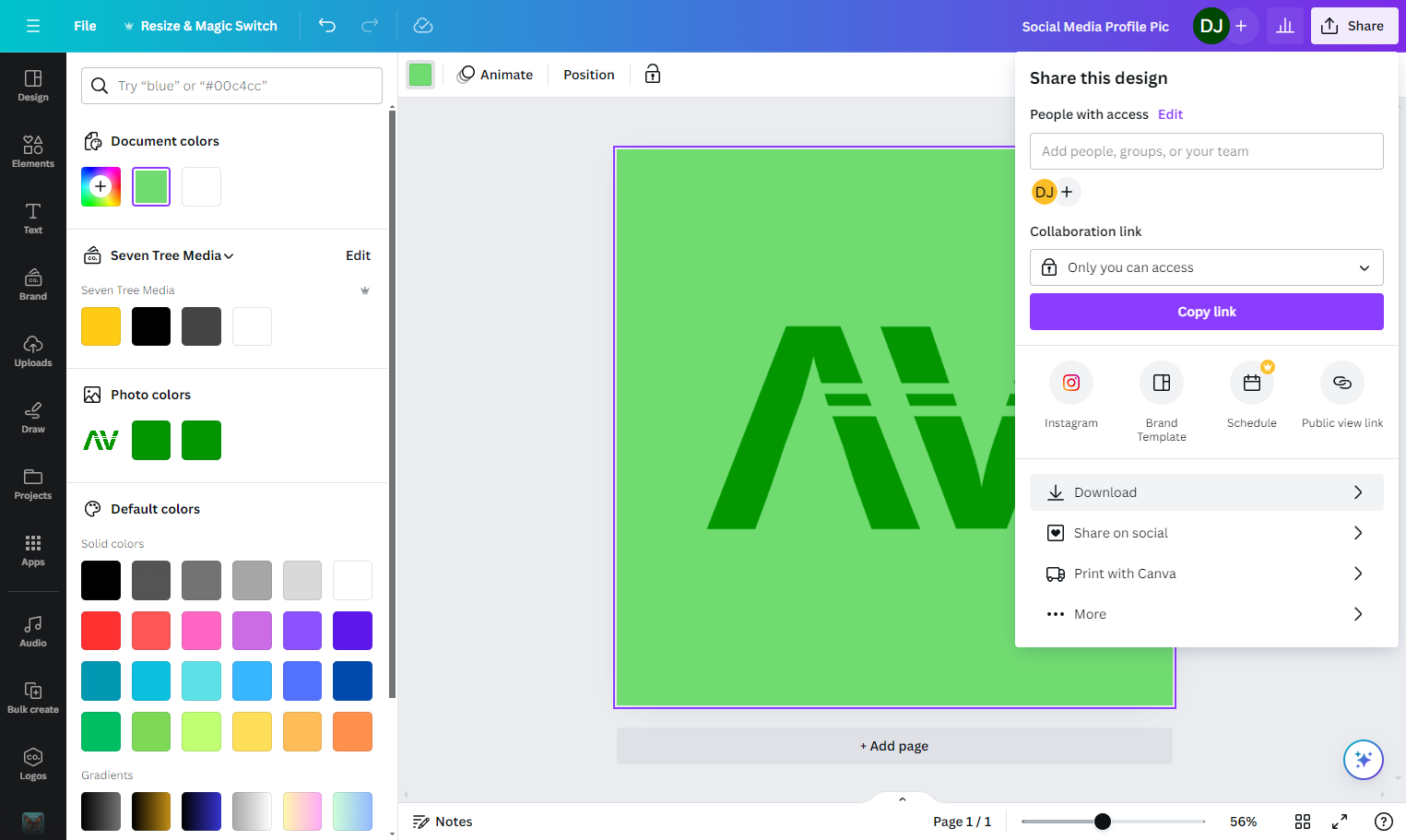Image resolution: width=1406 pixels, height=840 pixels.
Task: Open the Elements sidebar panel
Action: coord(33,151)
